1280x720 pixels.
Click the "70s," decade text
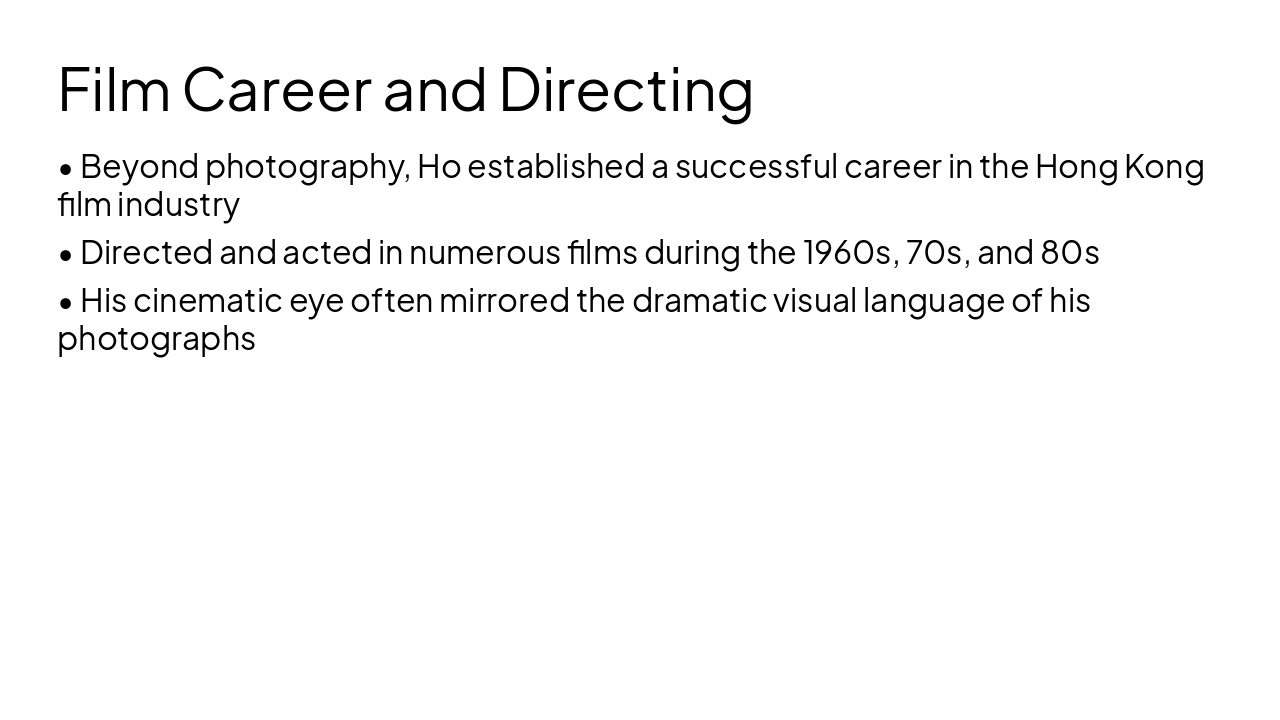(x=937, y=253)
